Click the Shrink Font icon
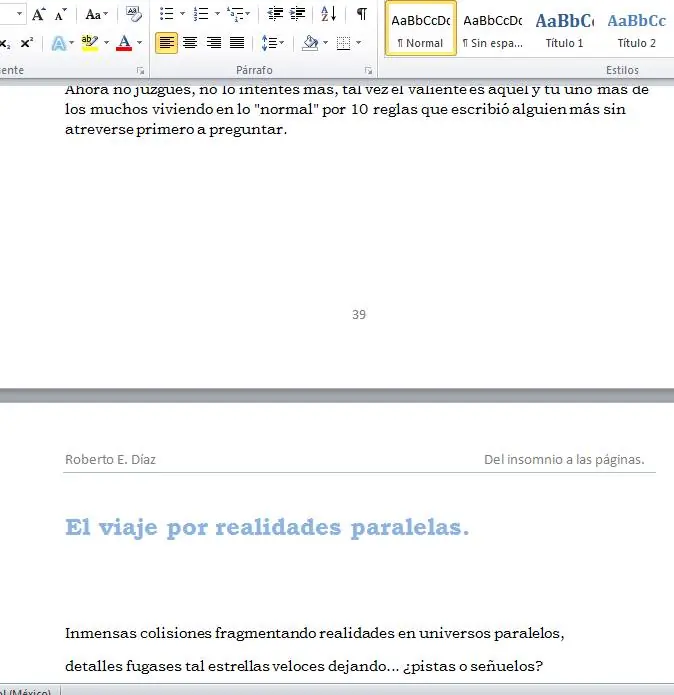Viewport: 674px width, 695px height. coord(60,15)
